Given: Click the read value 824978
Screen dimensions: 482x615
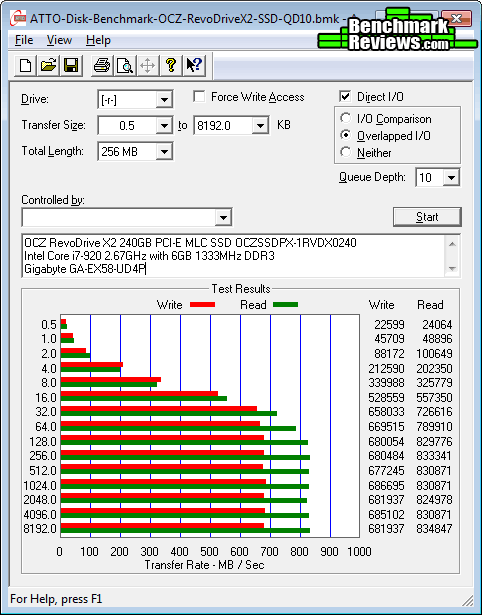Looking at the screenshot, I should pyautogui.click(x=434, y=500).
